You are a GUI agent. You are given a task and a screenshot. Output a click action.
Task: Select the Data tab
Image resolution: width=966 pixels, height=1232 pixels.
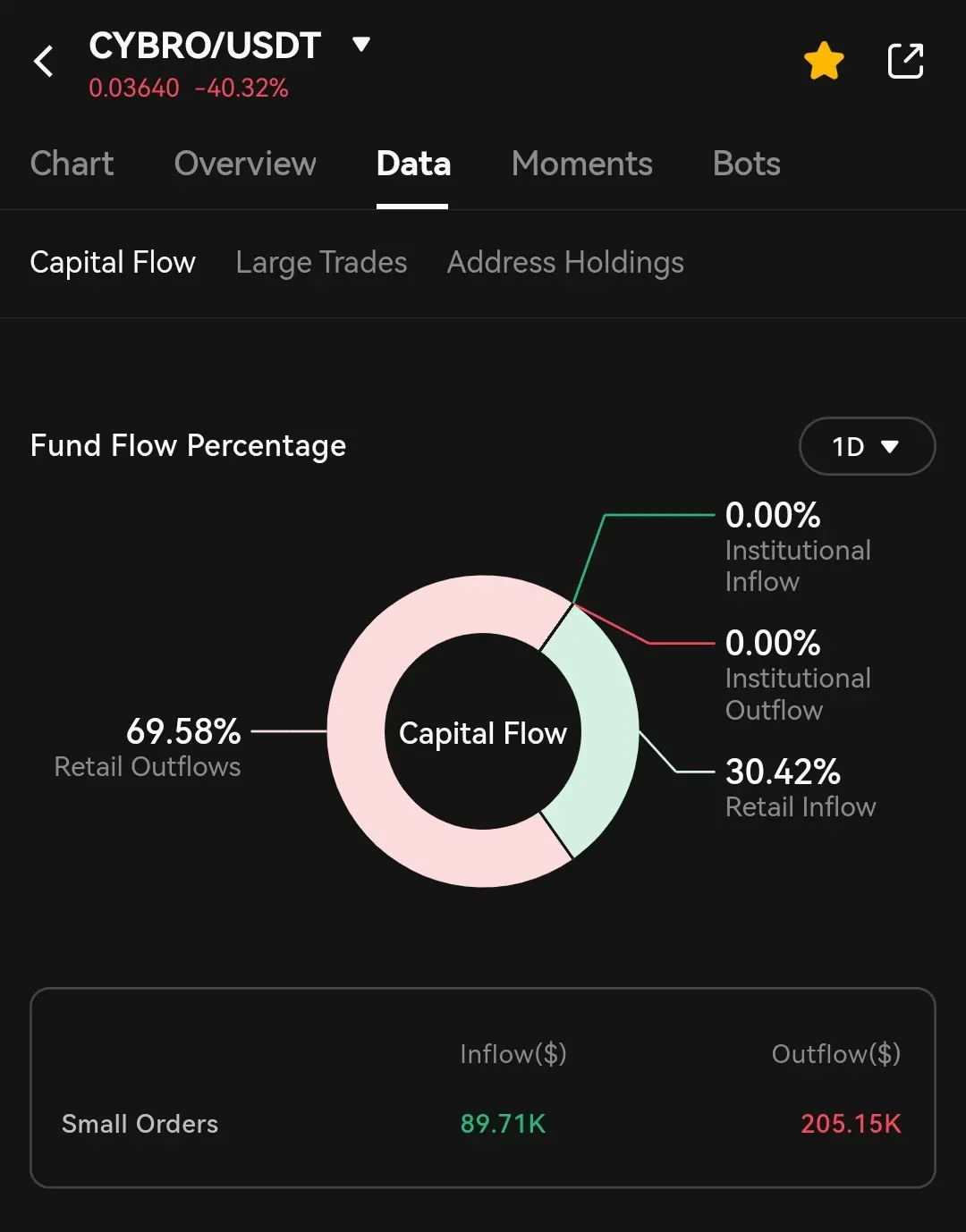pos(413,165)
